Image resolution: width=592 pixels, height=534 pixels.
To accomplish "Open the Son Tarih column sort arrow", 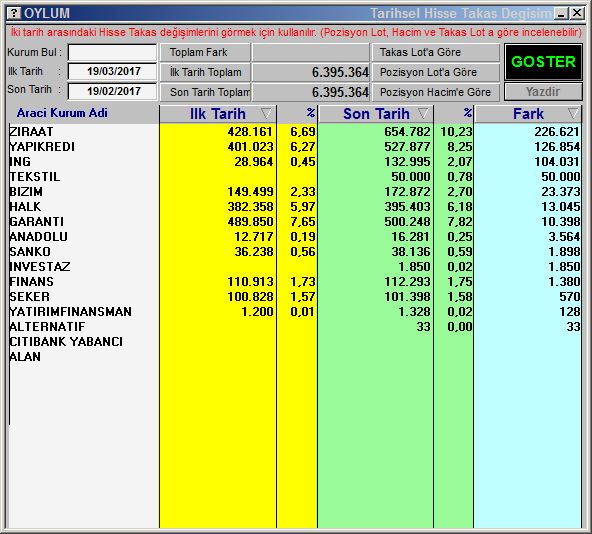I will [424, 113].
